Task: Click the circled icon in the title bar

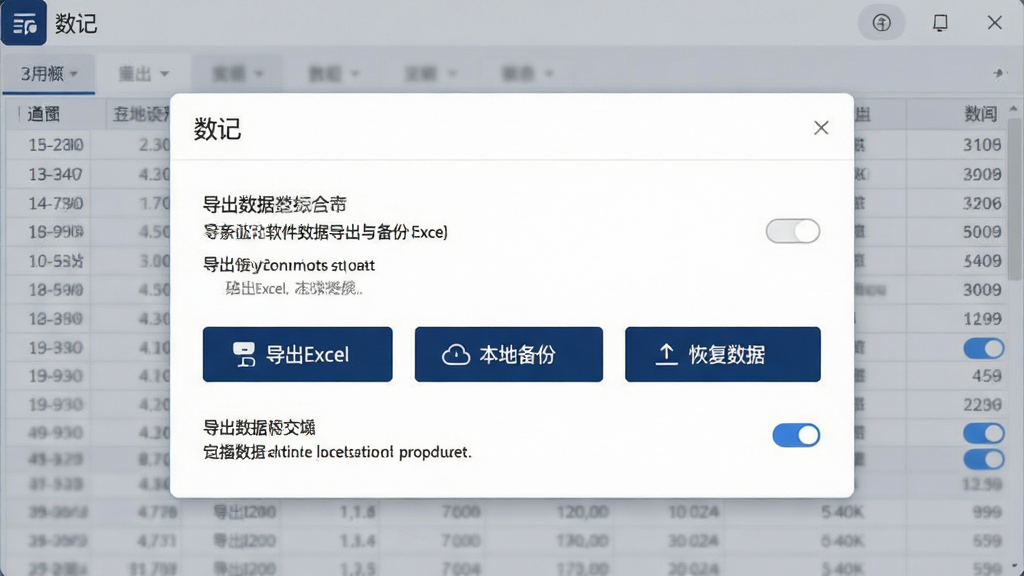Action: click(x=882, y=23)
